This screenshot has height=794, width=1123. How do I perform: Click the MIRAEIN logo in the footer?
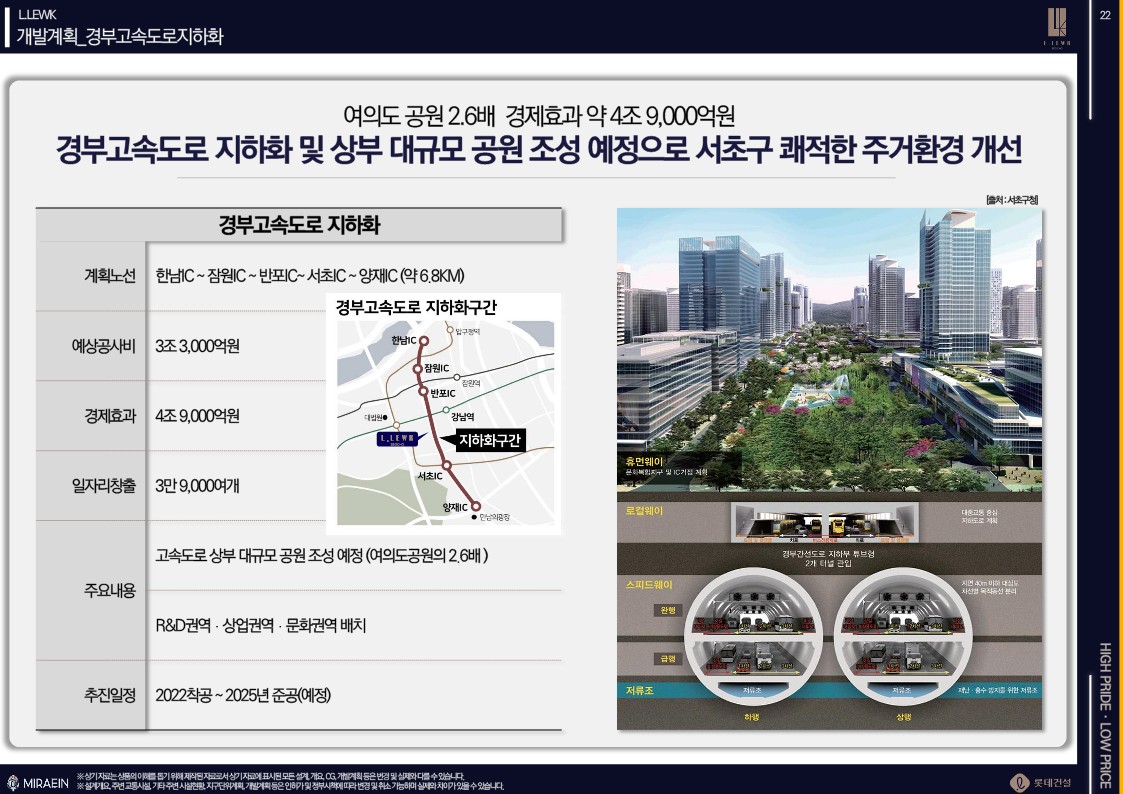(x=38, y=782)
